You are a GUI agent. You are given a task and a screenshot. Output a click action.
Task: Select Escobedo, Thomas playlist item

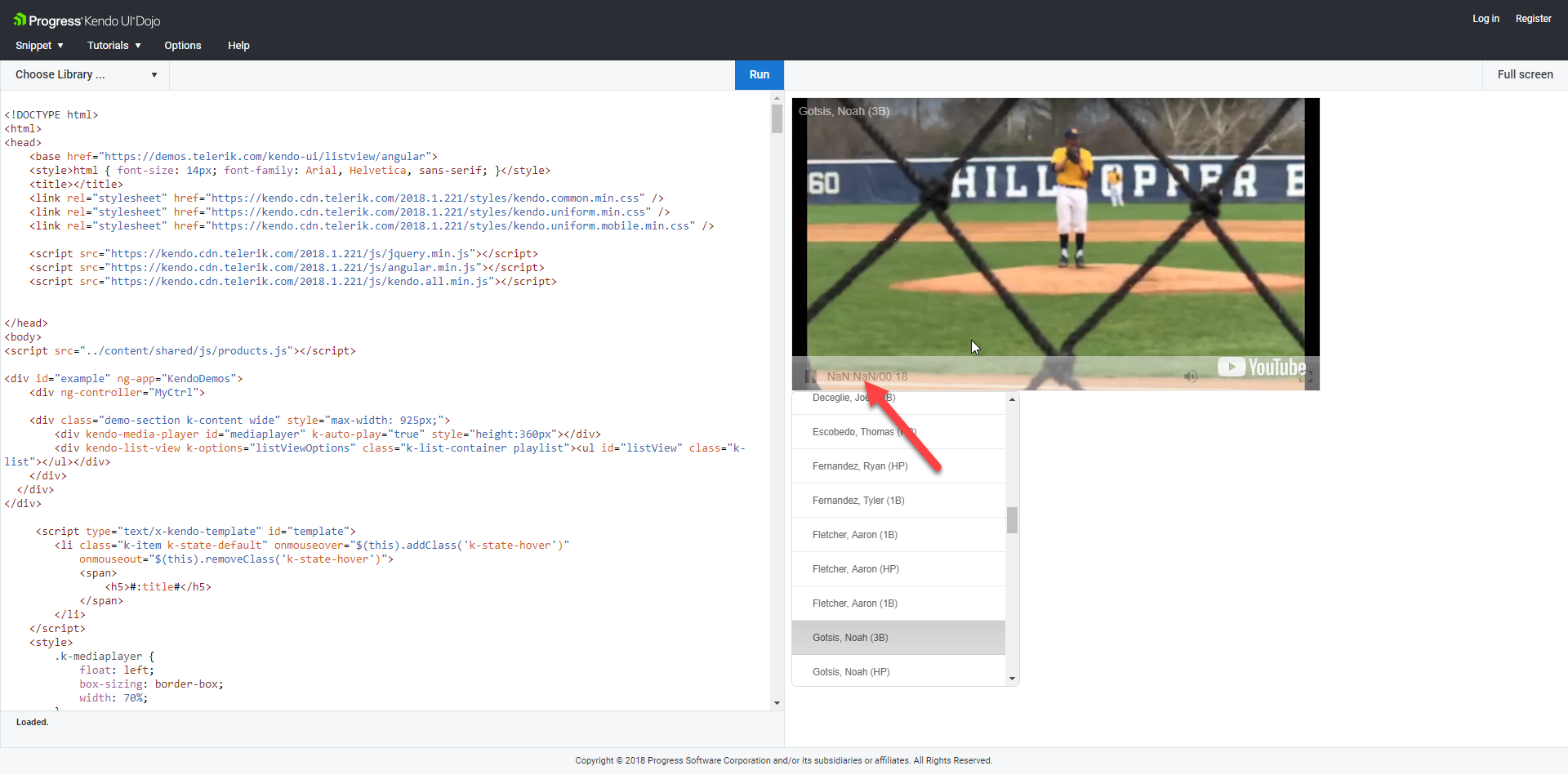(x=898, y=432)
